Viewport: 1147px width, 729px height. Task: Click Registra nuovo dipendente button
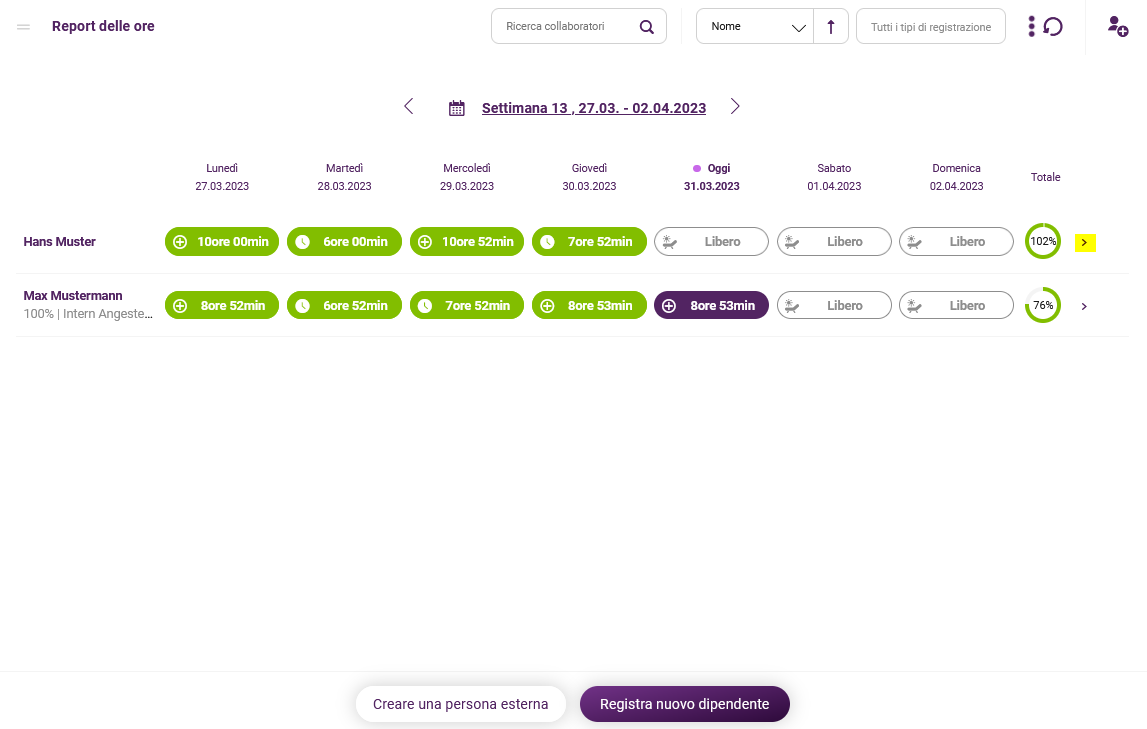[685, 704]
